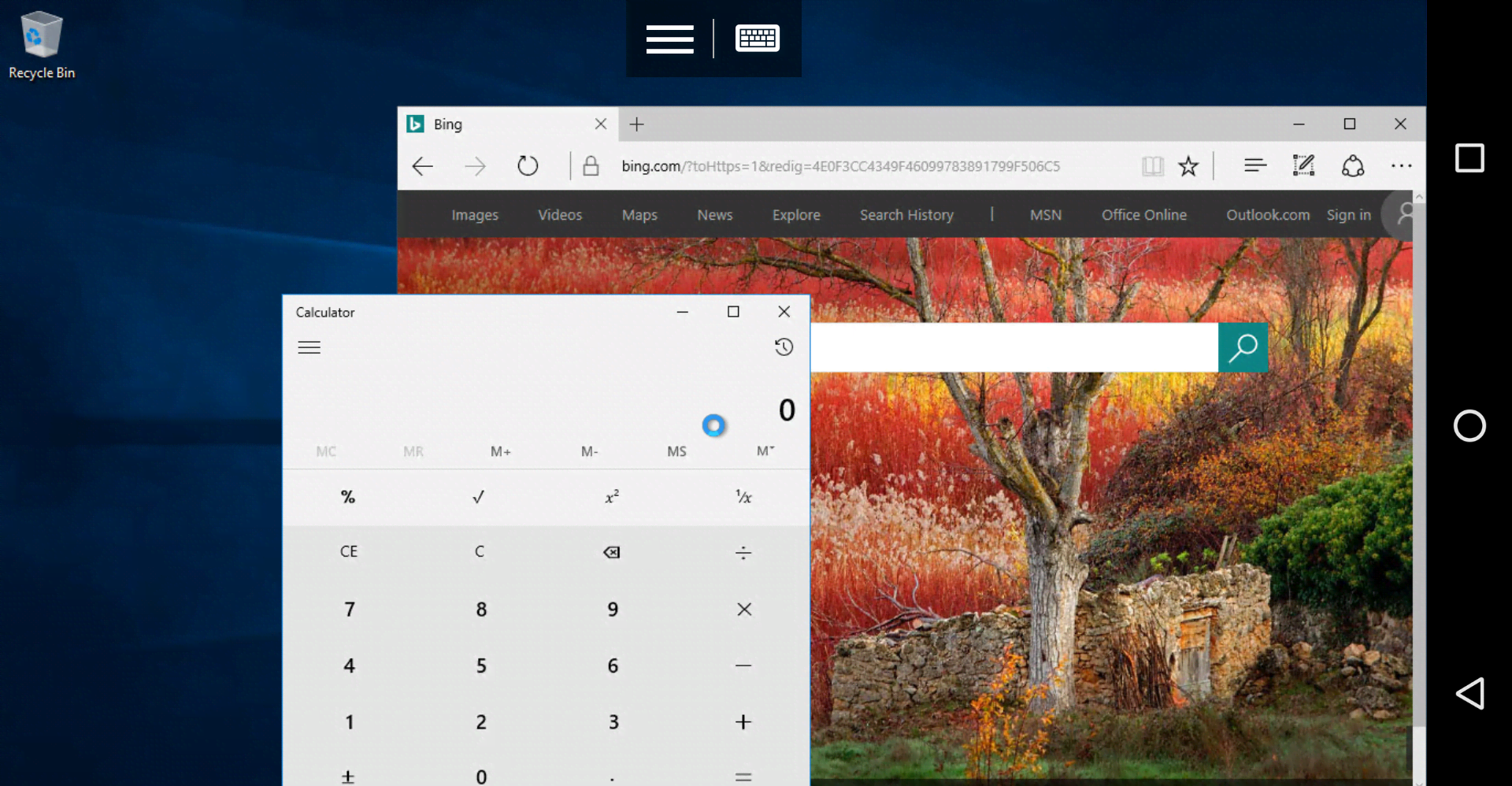Tap the Android home circle button
Viewport: 1512px width, 786px height.
pyautogui.click(x=1469, y=426)
